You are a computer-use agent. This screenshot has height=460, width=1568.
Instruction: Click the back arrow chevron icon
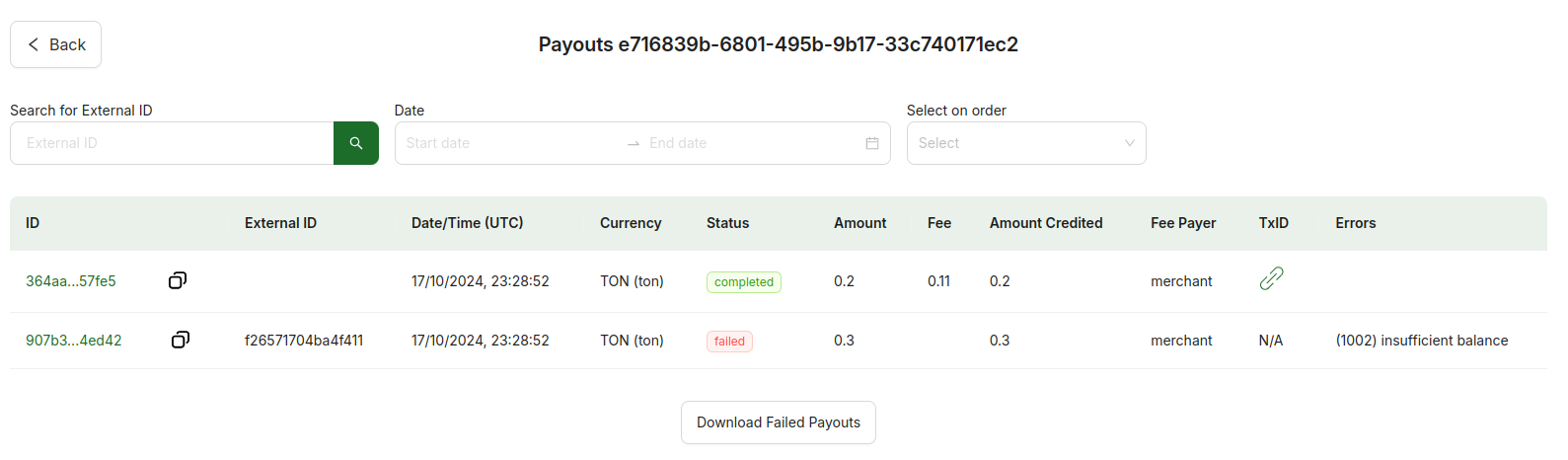(x=34, y=44)
